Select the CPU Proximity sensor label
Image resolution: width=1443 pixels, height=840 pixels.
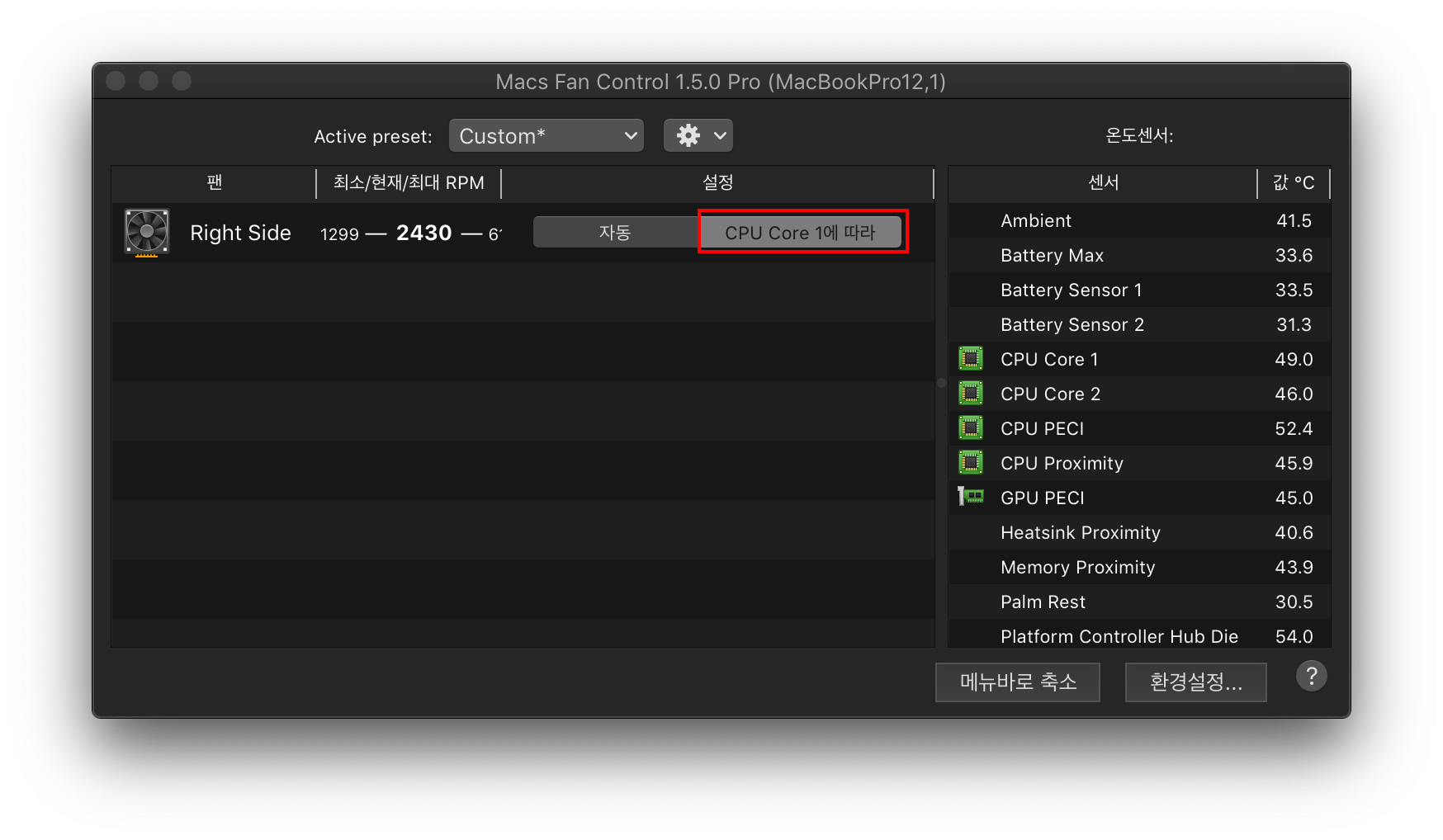pos(1062,463)
